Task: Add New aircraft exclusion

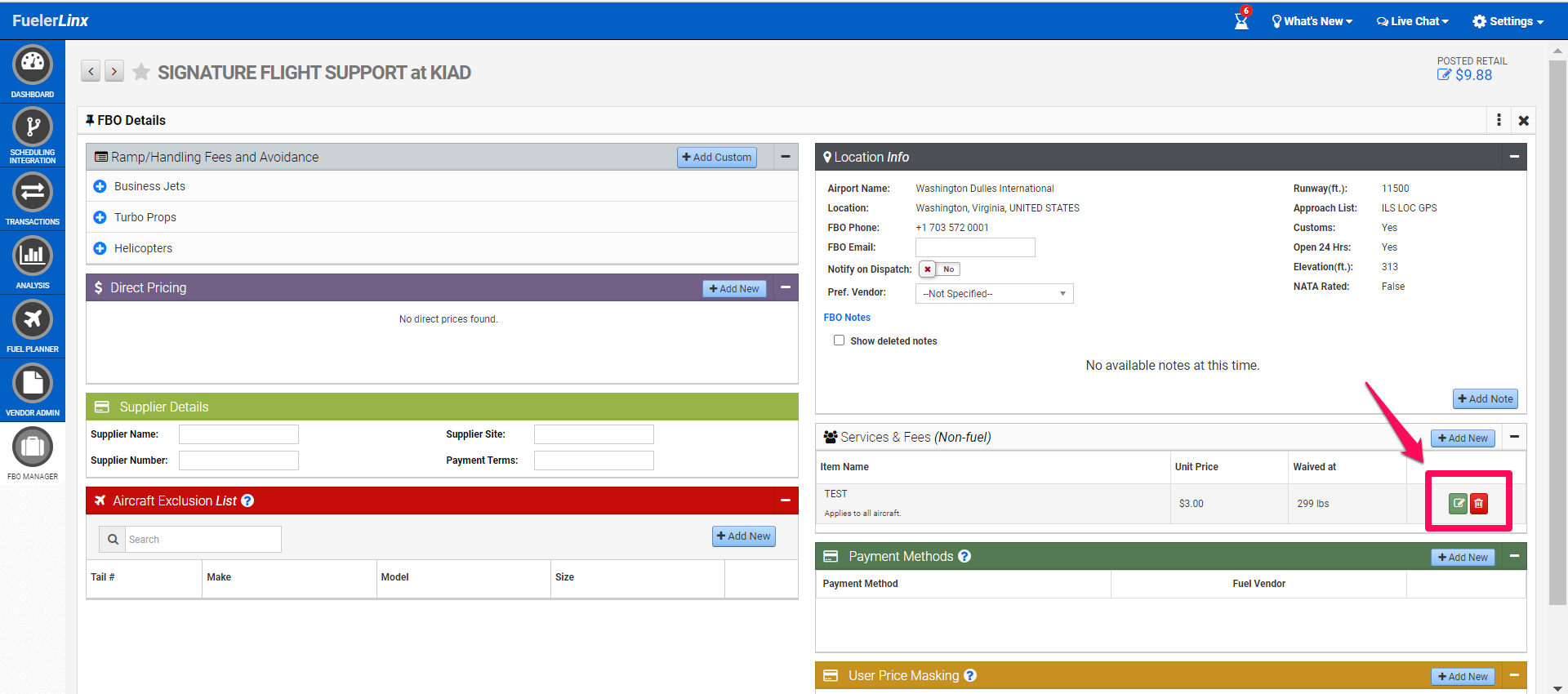Action: click(x=744, y=536)
